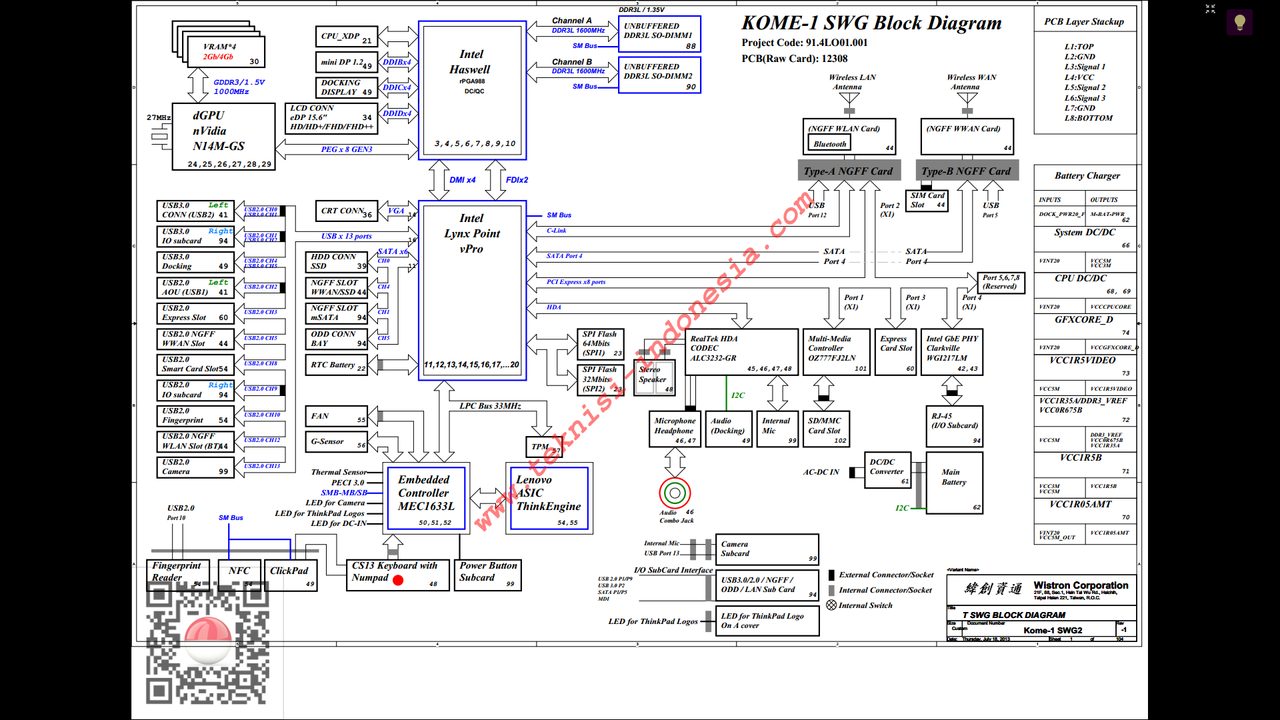Click the 'Intel GbE PHY Clarkville' block

point(952,353)
